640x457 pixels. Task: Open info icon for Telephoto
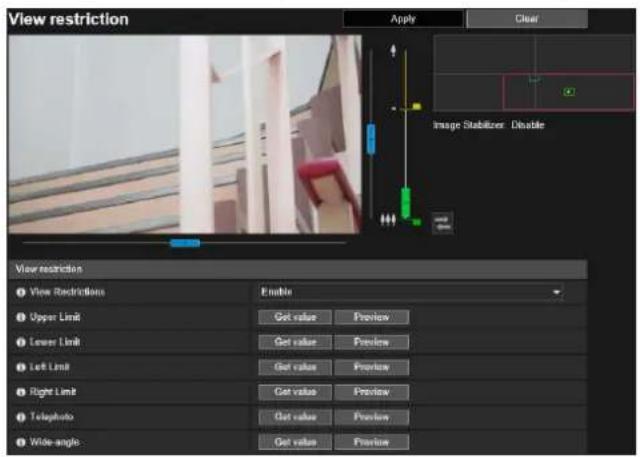coord(21,417)
